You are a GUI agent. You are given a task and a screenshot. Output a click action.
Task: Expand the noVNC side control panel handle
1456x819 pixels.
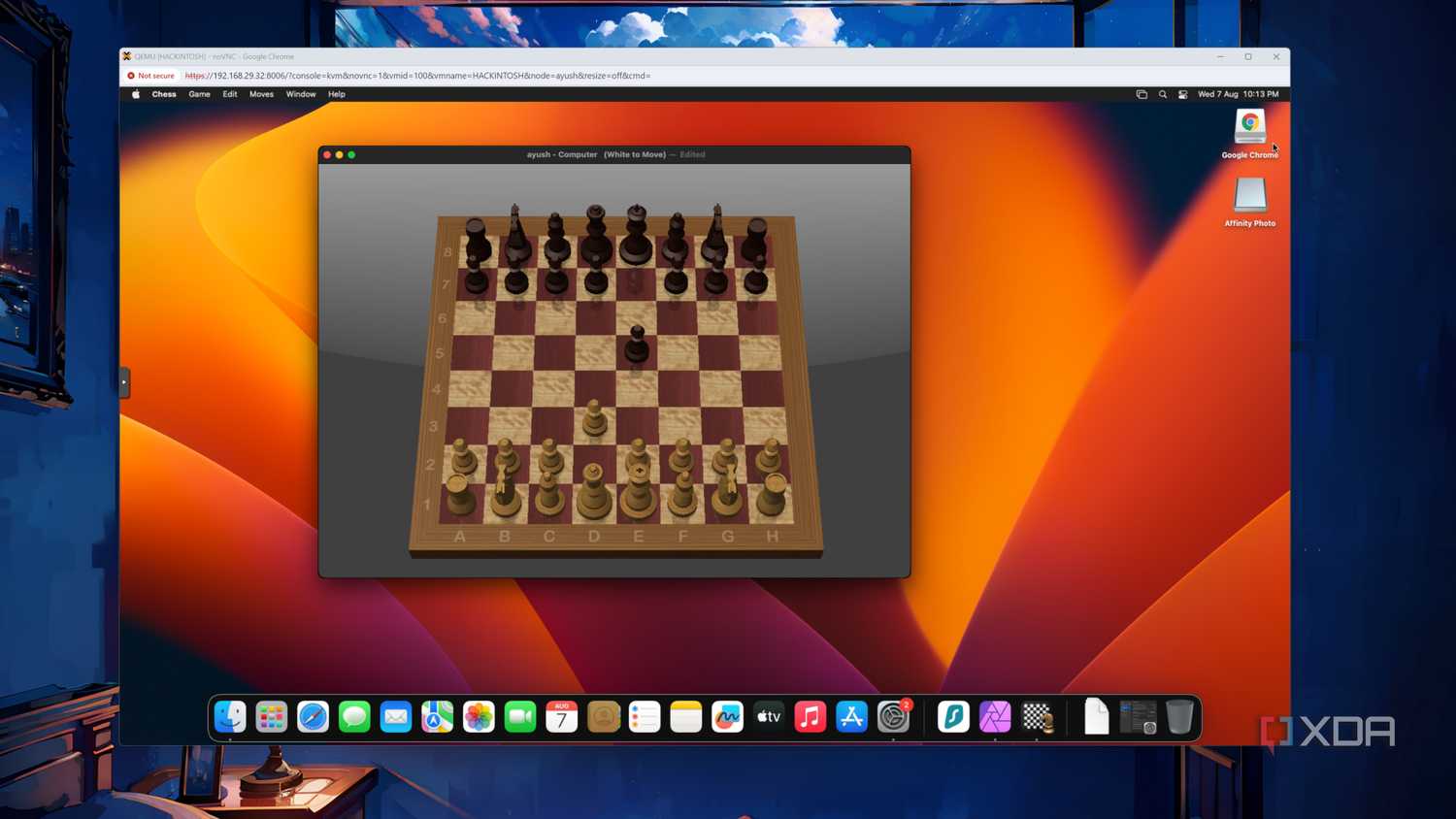point(124,382)
